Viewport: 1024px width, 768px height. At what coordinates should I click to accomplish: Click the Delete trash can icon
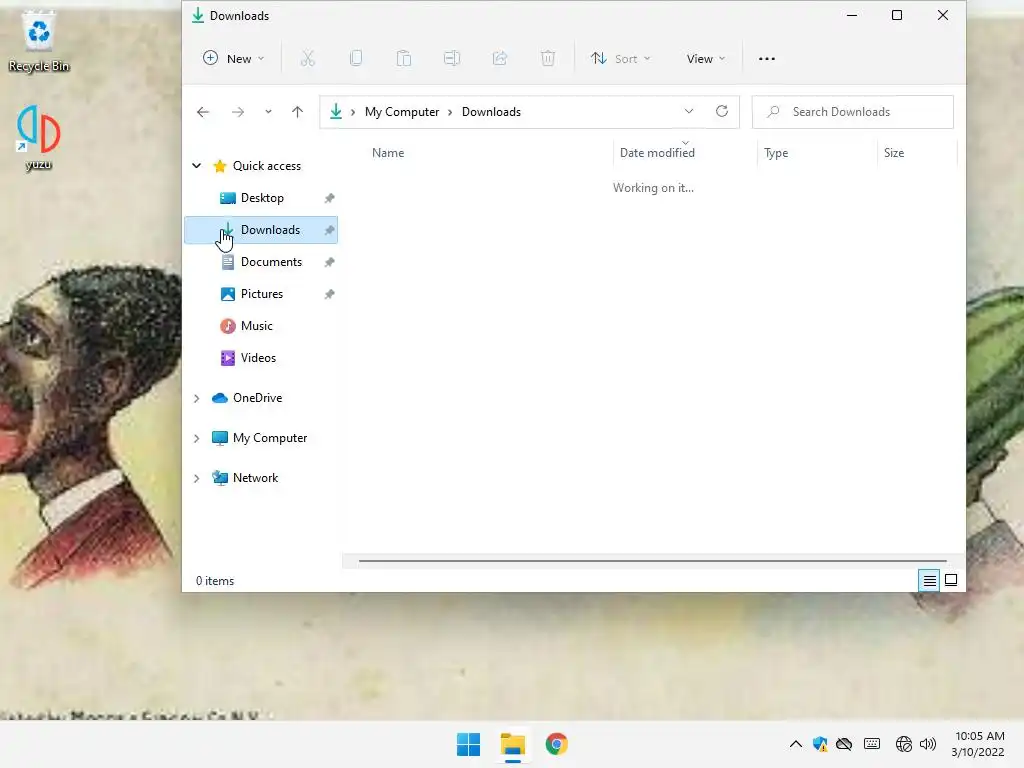[x=548, y=59]
